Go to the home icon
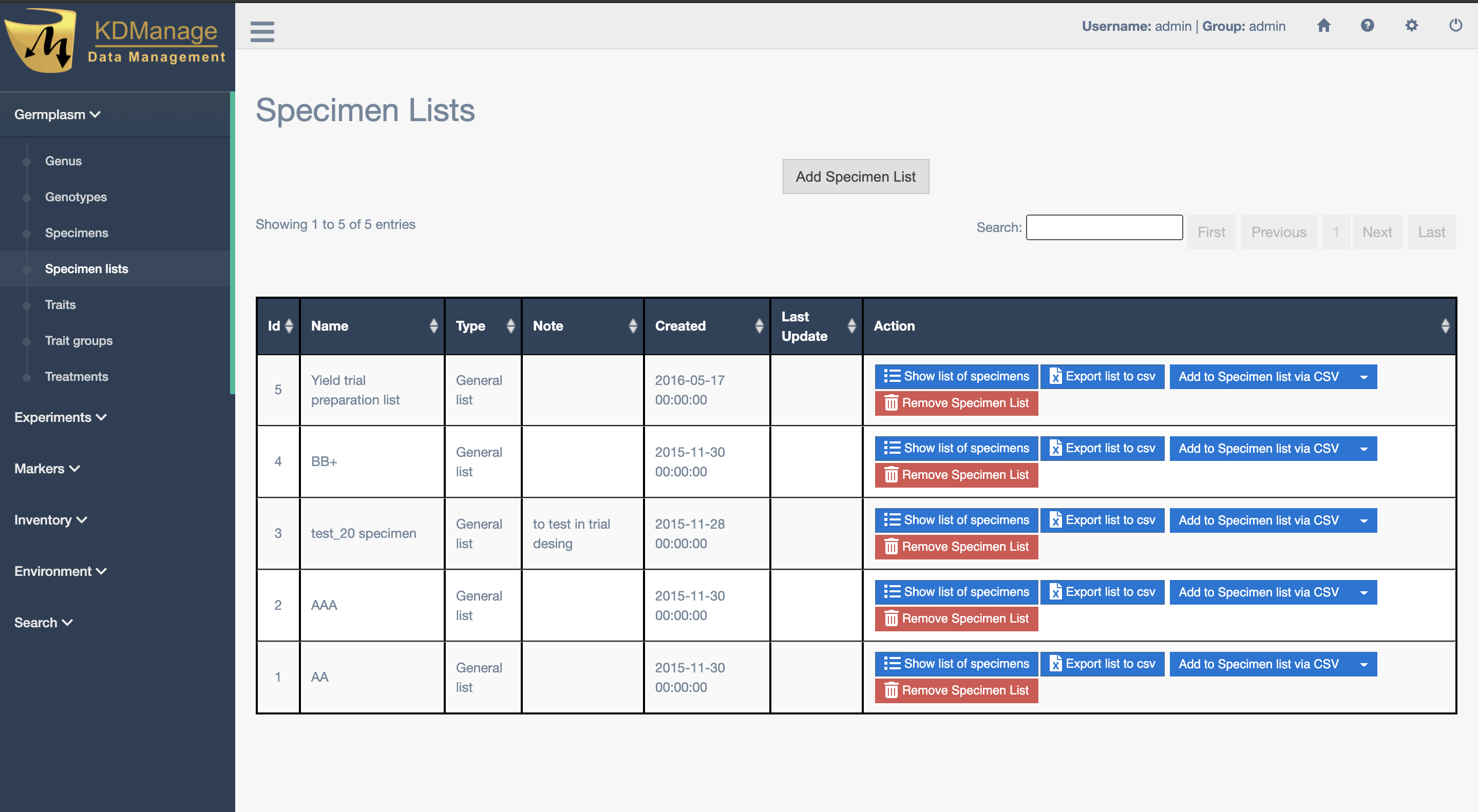 point(1323,26)
